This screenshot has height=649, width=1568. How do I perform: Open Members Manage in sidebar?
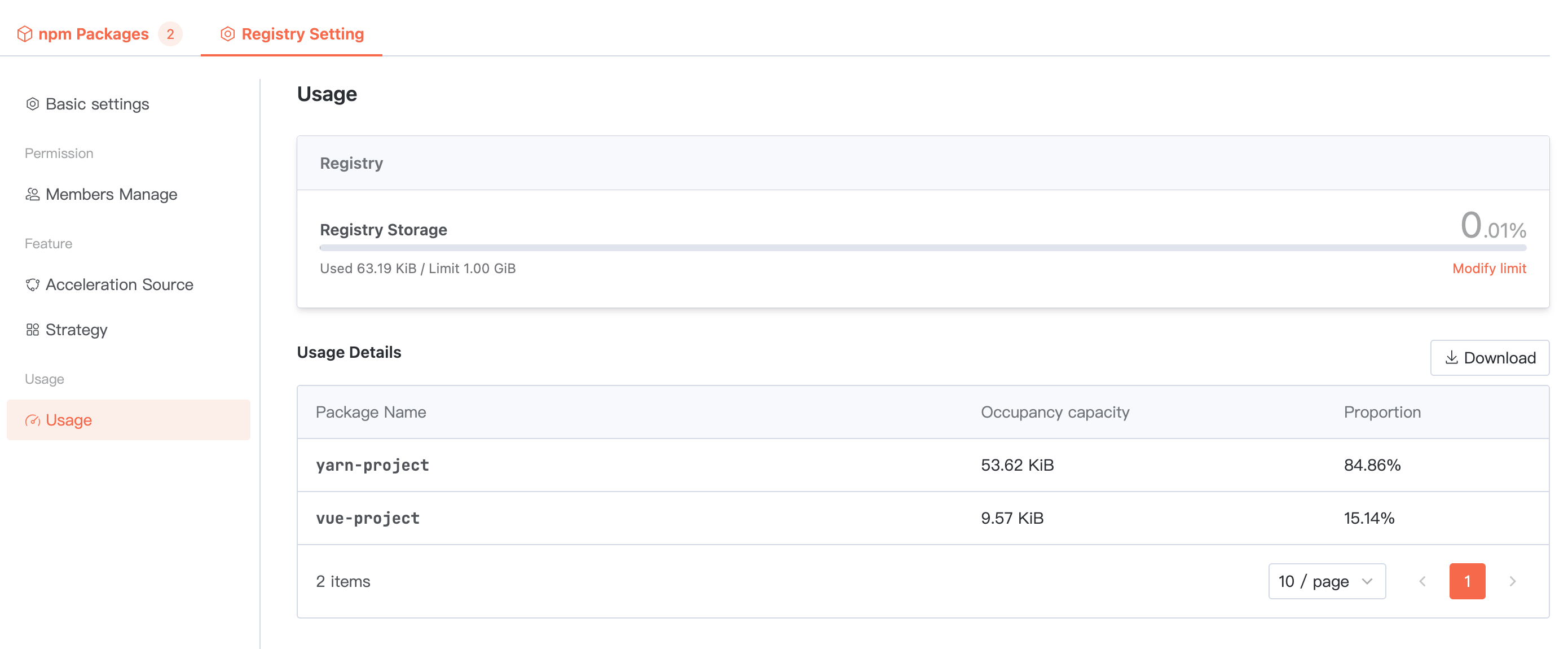tap(111, 194)
